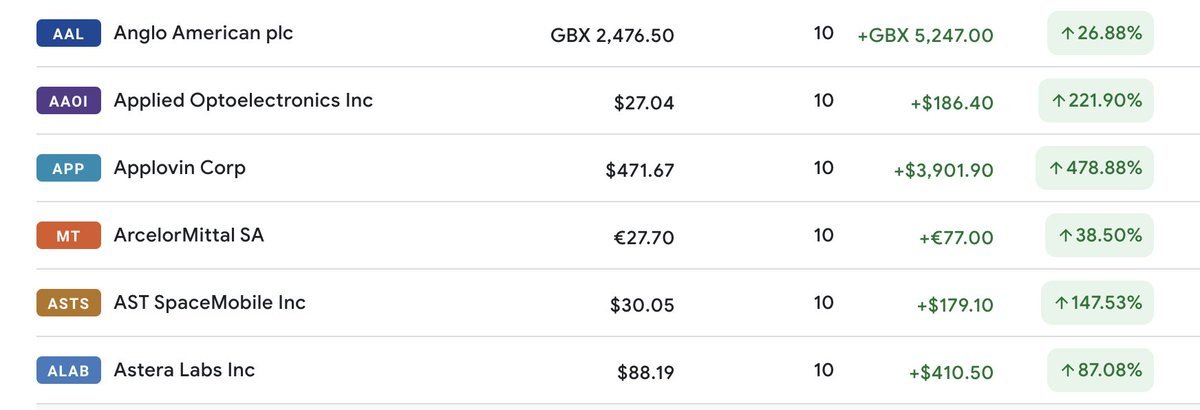Click the AAOI ticker badge
Viewport: 1200px width, 410px height.
(68, 101)
